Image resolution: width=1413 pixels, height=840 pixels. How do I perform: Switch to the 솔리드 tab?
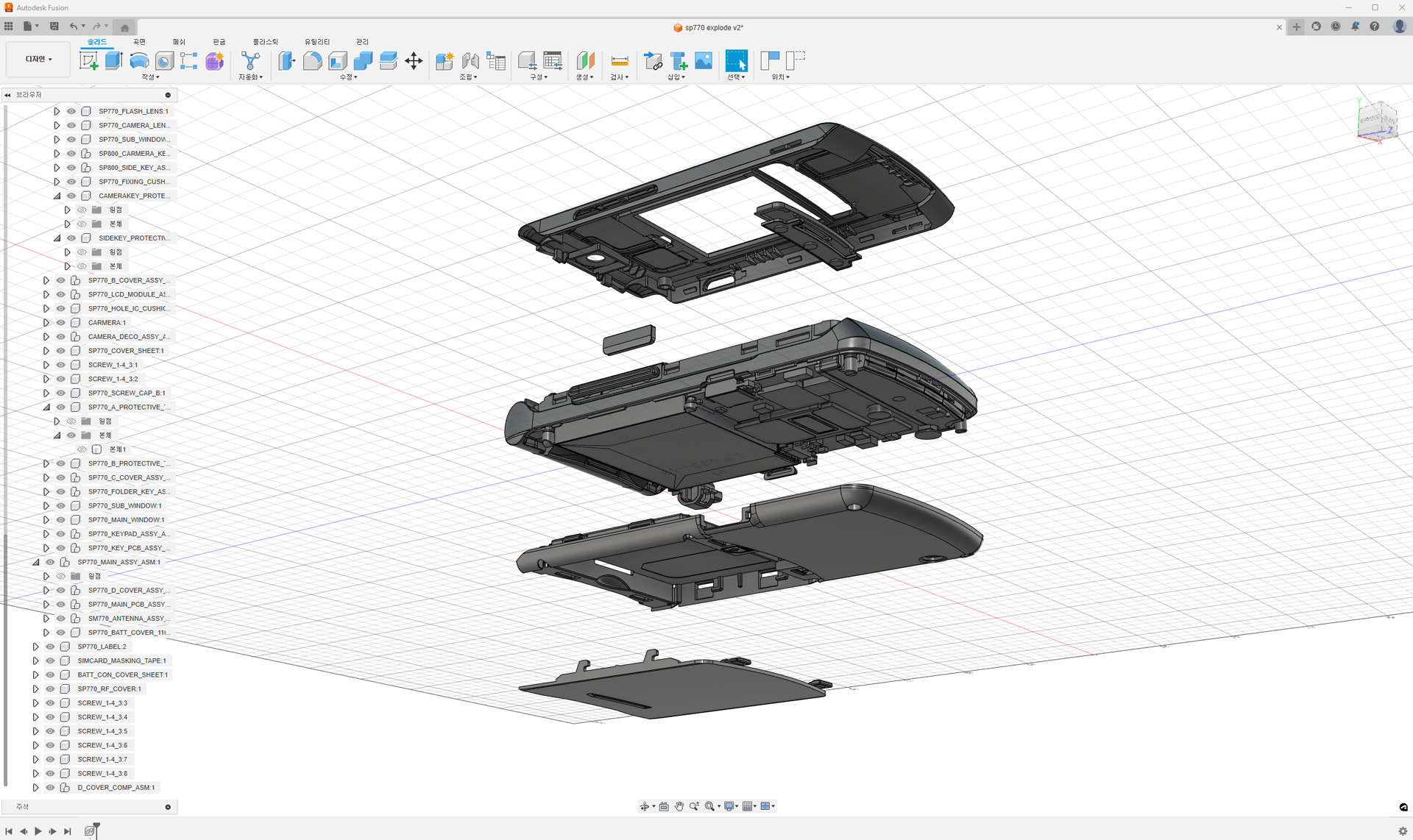pyautogui.click(x=97, y=42)
